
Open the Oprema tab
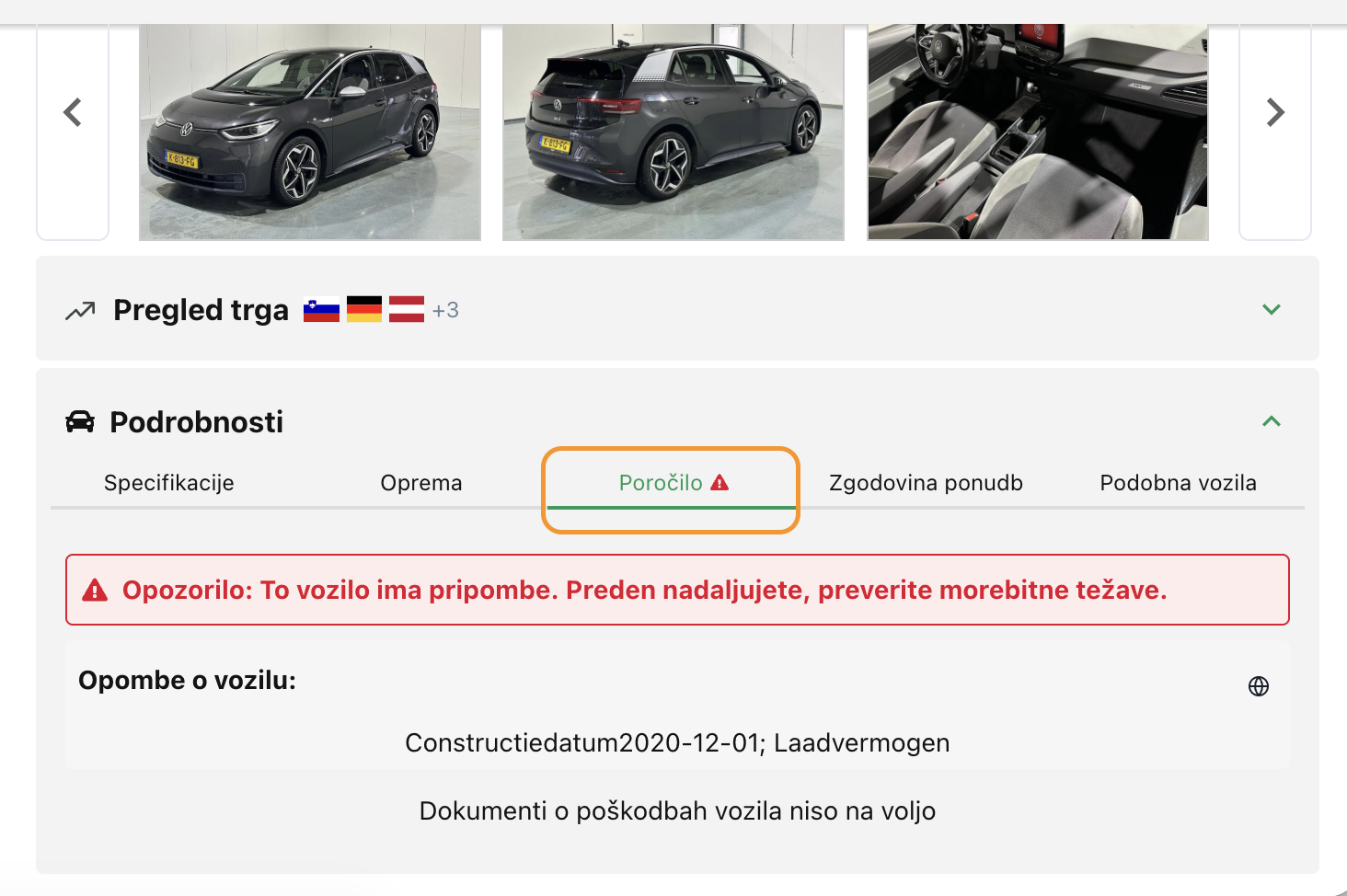click(421, 483)
